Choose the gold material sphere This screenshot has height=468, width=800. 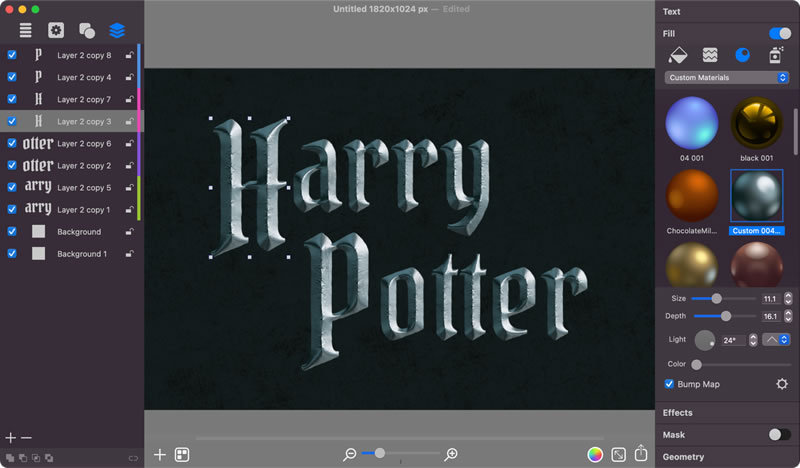[x=691, y=264]
